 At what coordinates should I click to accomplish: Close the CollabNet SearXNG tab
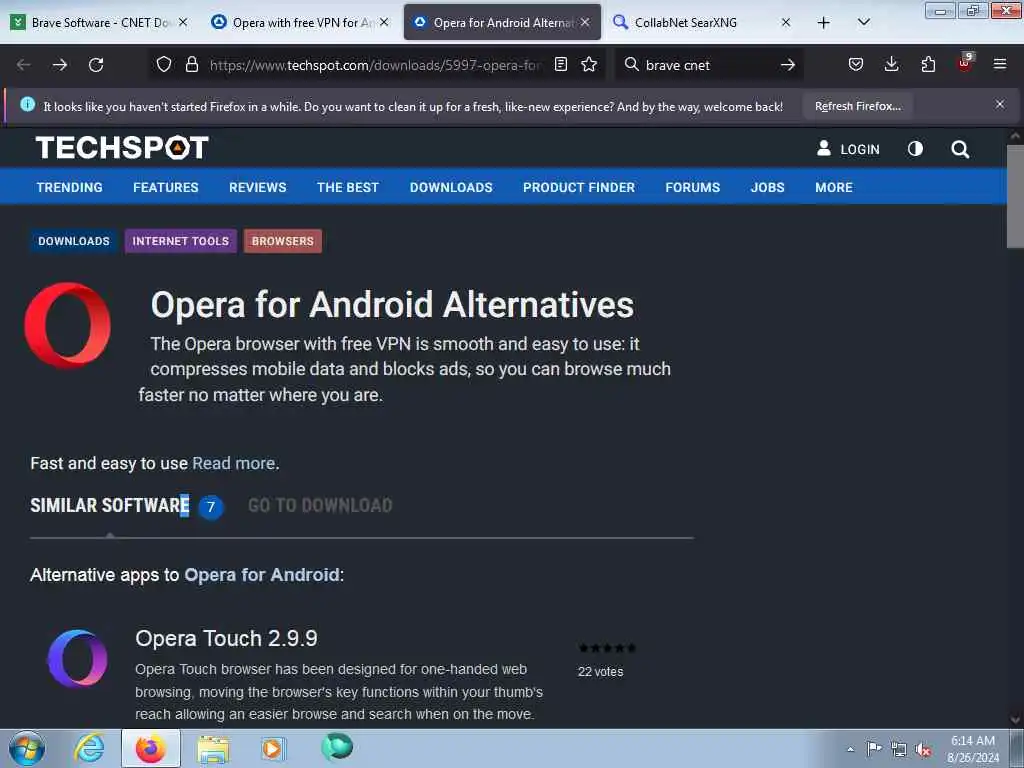786,22
